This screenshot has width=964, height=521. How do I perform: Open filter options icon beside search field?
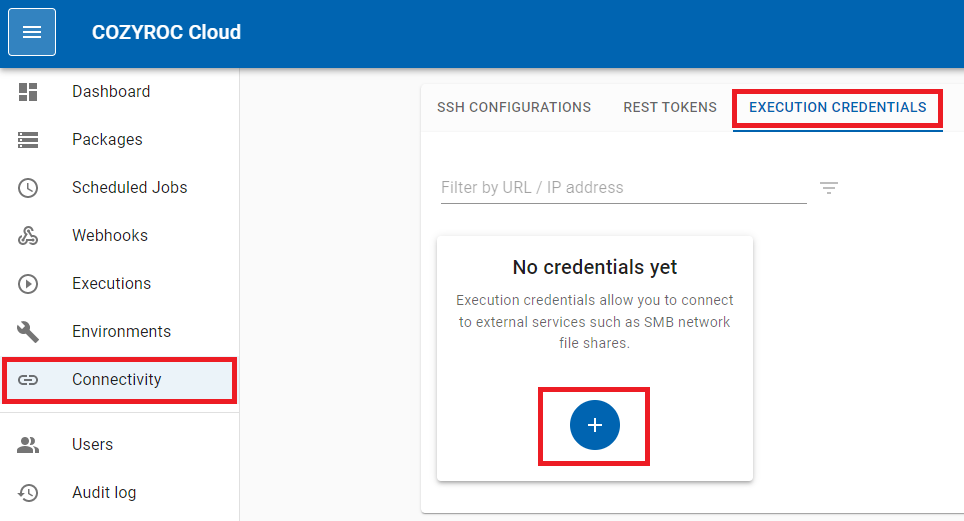coord(828,188)
